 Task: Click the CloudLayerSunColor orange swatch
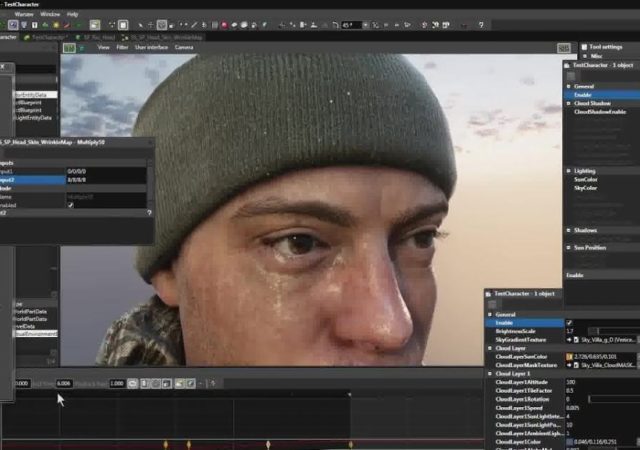(569, 356)
